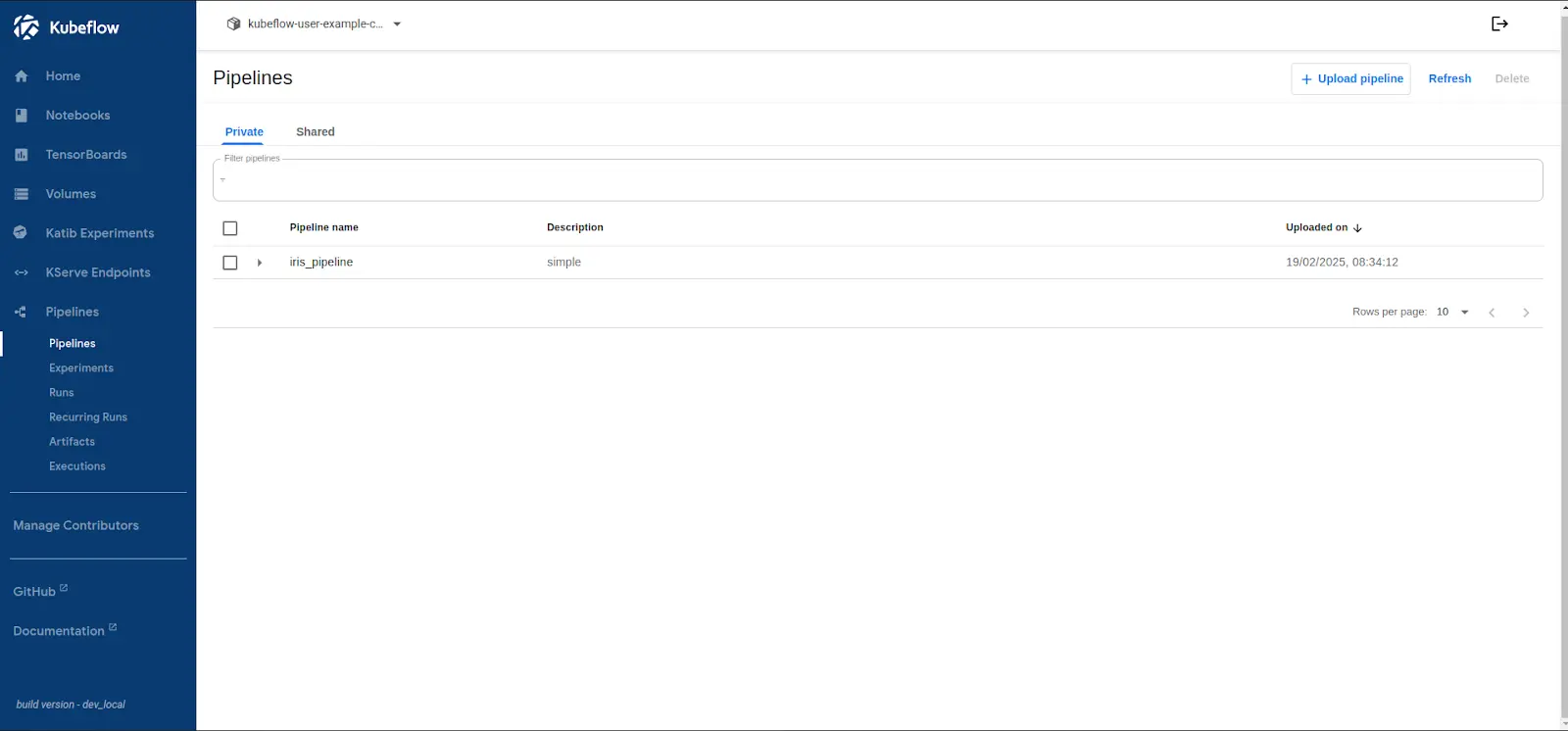Sort by Uploaded on column header
1568x731 pixels.
click(1316, 227)
